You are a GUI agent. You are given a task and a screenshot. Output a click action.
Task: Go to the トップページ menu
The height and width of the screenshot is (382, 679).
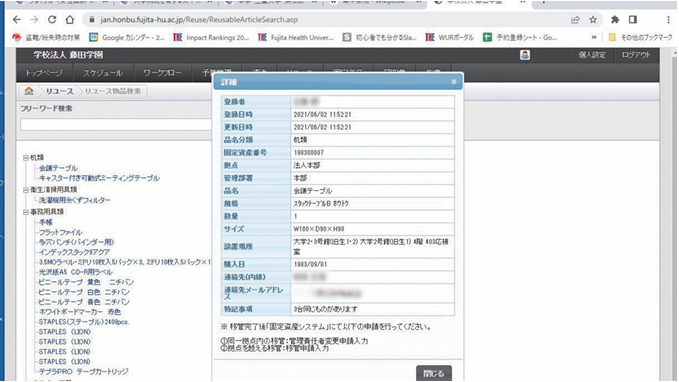coord(44,73)
